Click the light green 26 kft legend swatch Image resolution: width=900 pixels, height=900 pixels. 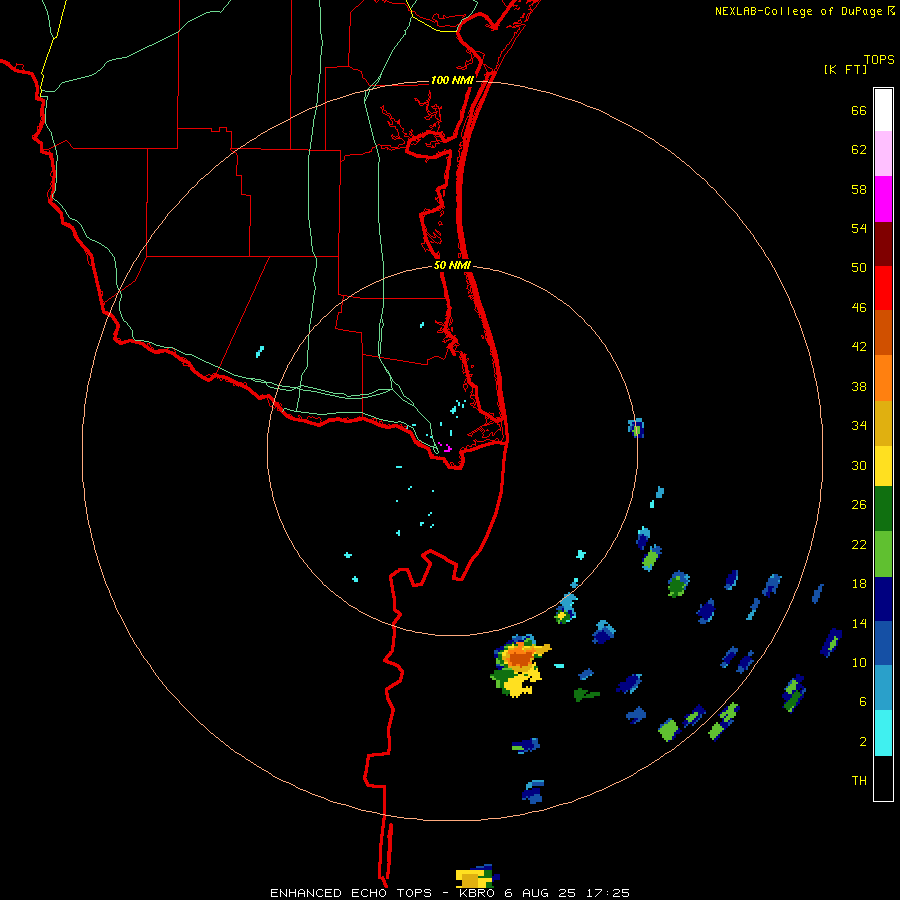[883, 554]
